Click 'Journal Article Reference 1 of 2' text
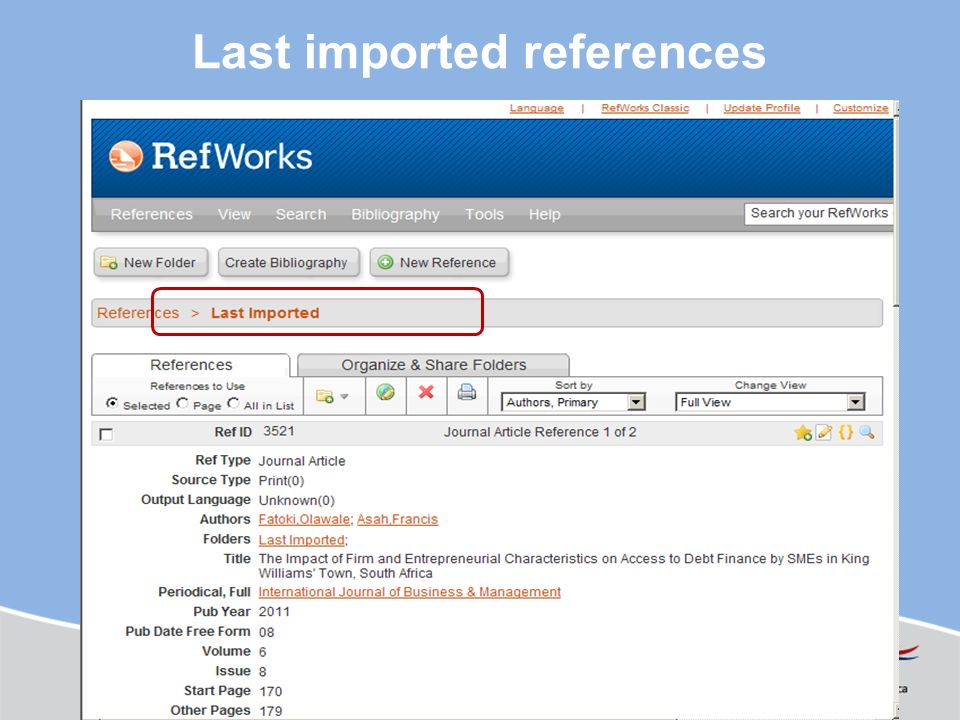Viewport: 960px width, 720px height. click(540, 432)
